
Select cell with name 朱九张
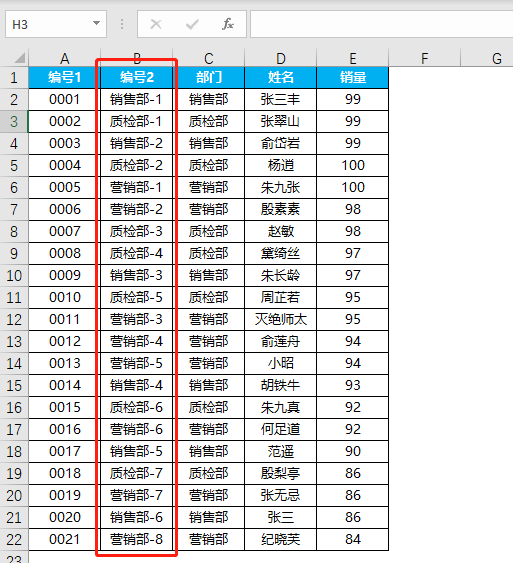(x=281, y=187)
